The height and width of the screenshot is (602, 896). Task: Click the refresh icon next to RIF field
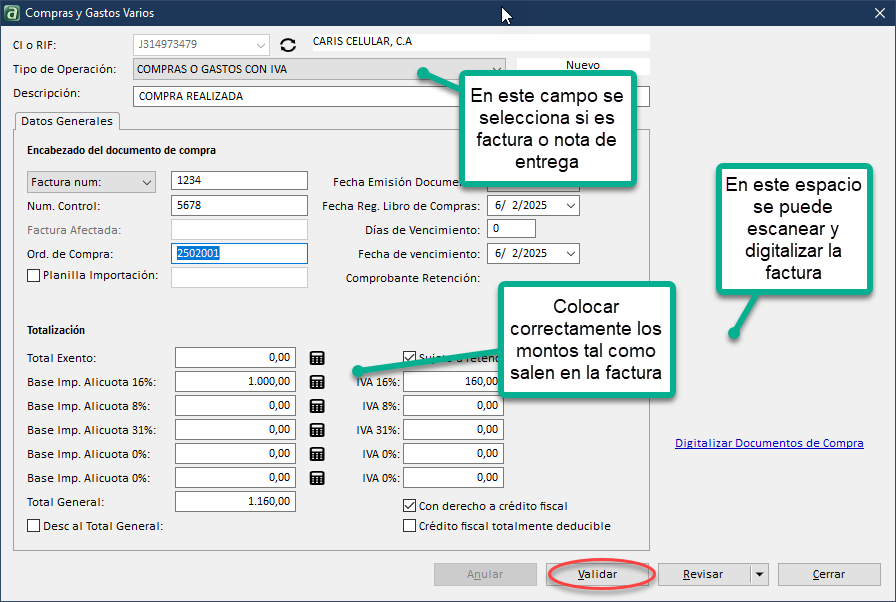[289, 45]
